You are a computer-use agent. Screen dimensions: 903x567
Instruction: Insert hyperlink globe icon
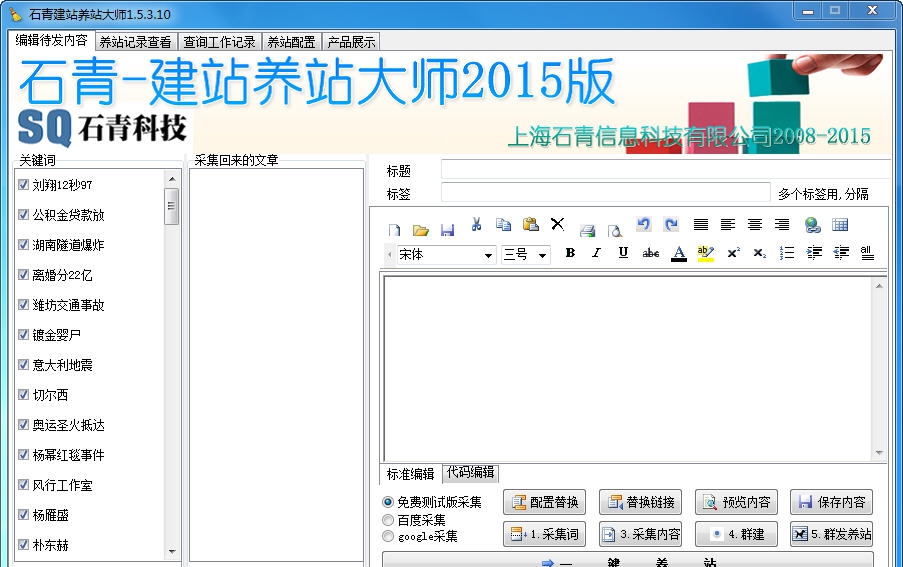coord(813,224)
